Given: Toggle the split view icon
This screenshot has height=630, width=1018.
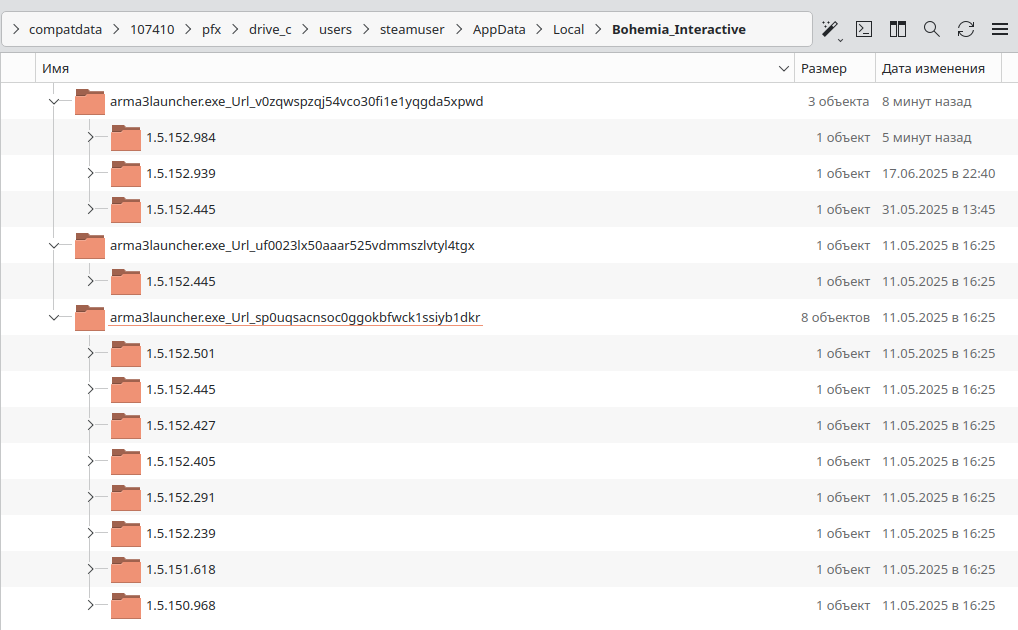Looking at the screenshot, I should pos(898,29).
